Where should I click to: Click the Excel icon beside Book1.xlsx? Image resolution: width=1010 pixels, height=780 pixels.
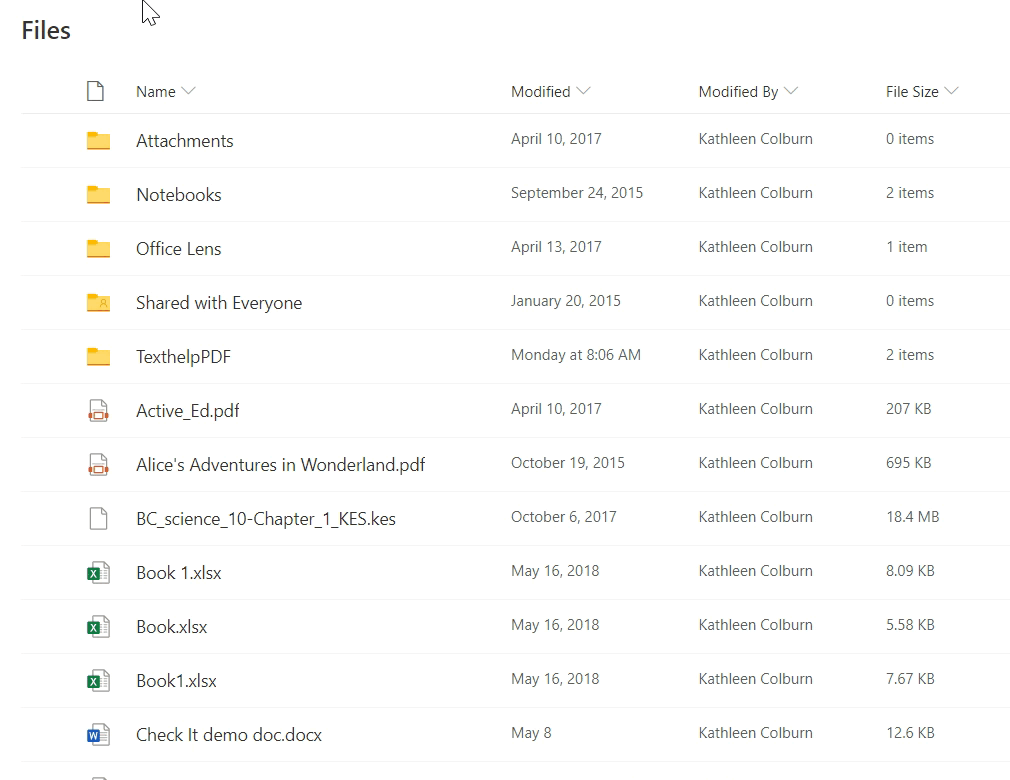click(x=97, y=680)
